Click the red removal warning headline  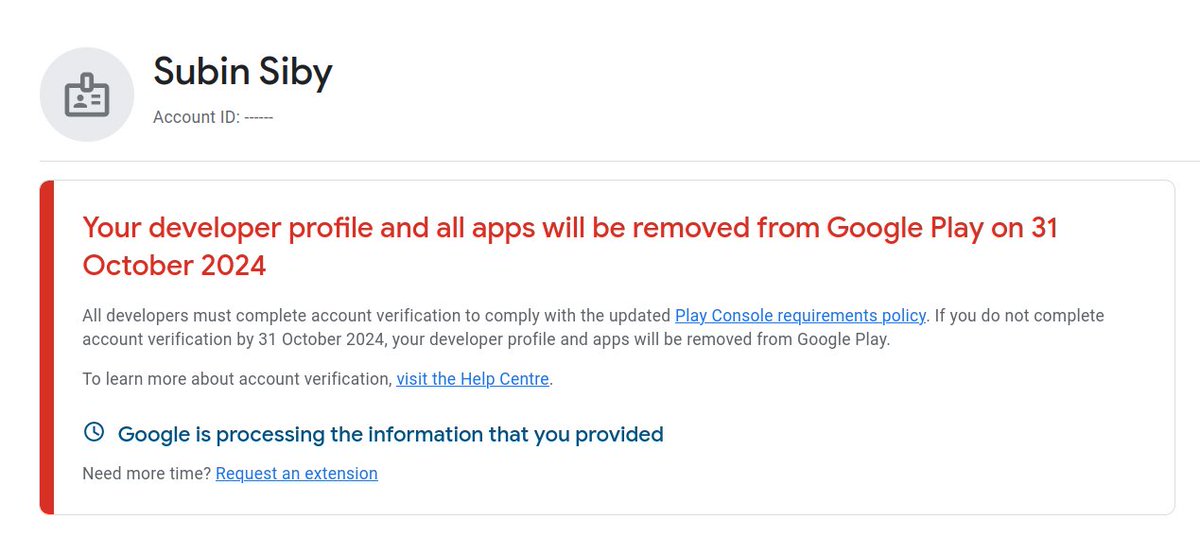click(x=570, y=246)
